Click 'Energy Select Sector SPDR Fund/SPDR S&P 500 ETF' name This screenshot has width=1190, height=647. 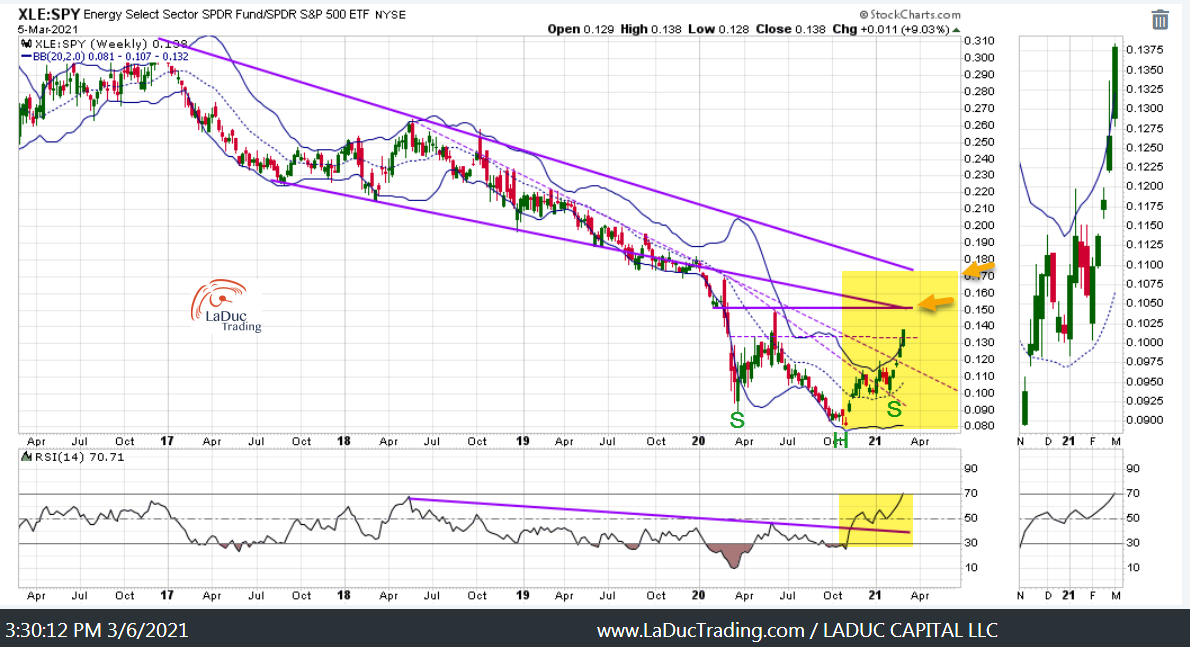[226, 14]
